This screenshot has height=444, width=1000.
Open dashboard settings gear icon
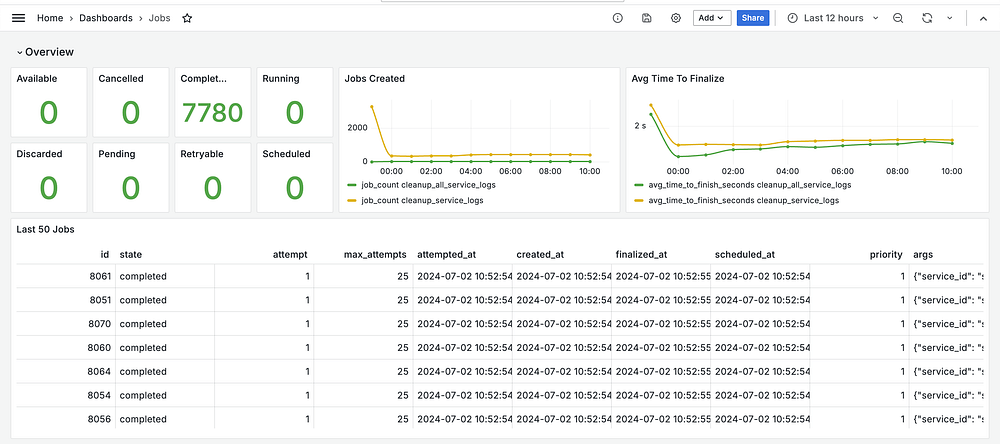(x=676, y=18)
